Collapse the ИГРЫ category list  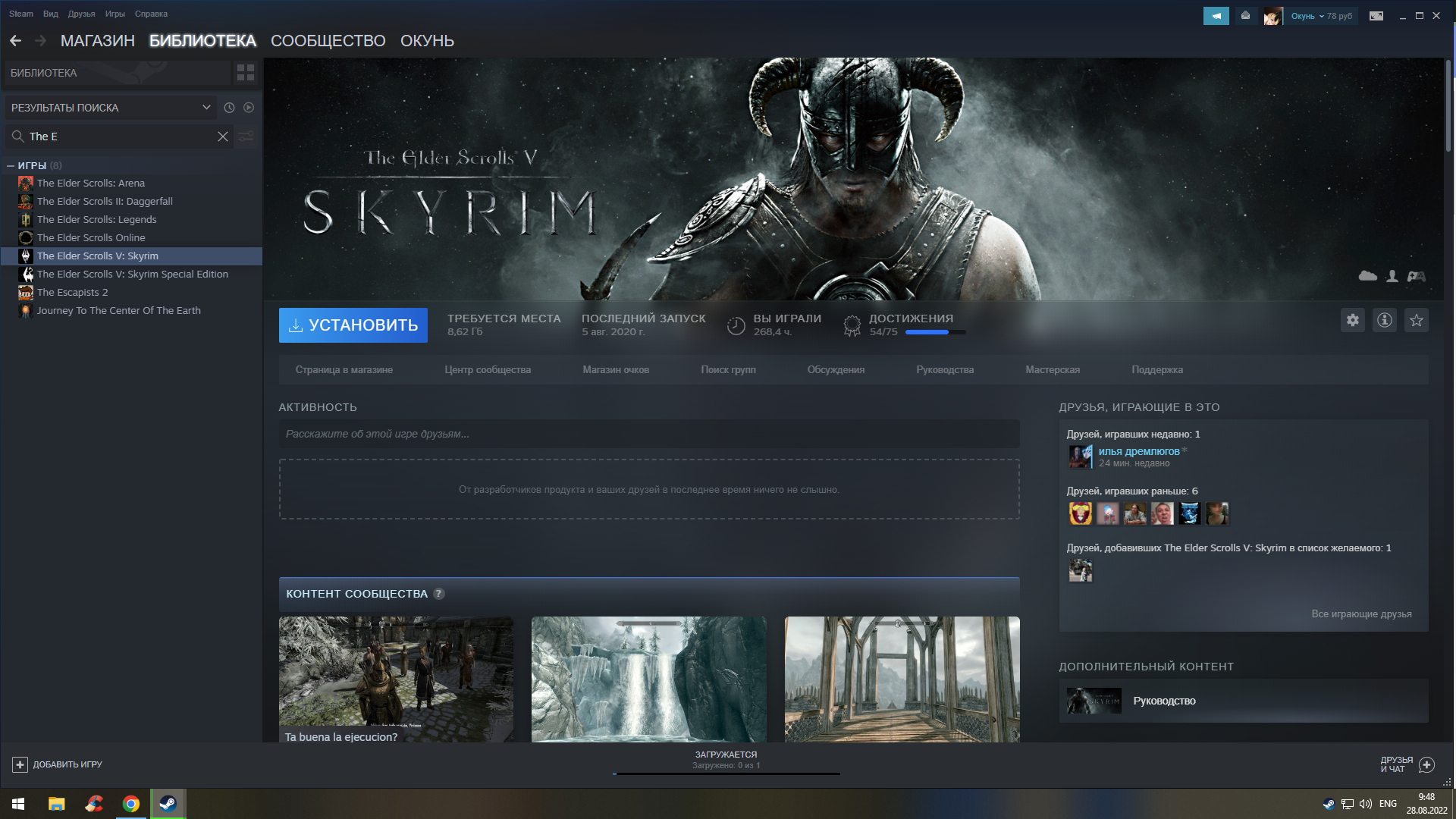[11, 165]
